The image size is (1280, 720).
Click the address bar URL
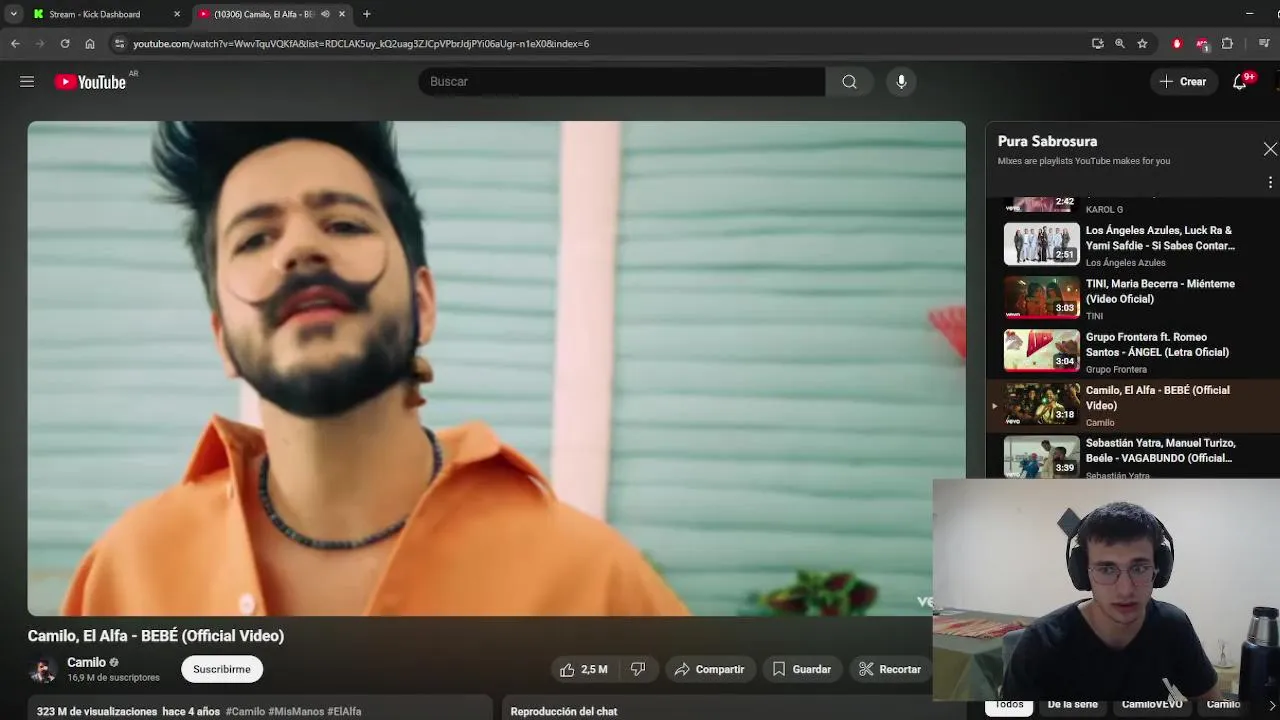tap(361, 44)
